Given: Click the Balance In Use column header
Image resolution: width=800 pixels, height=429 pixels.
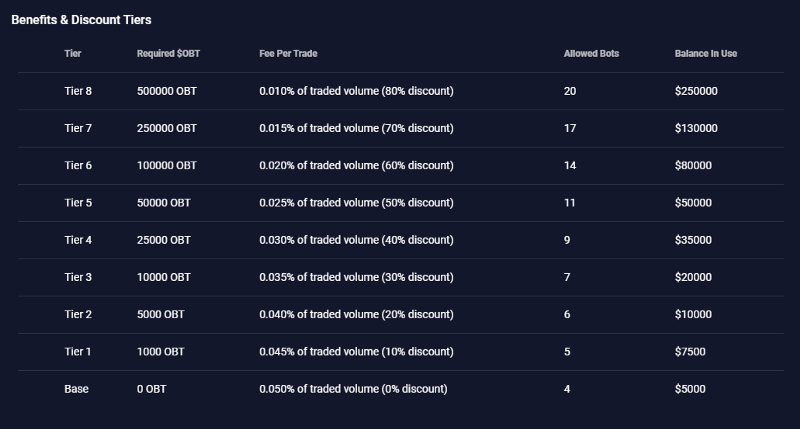Looking at the screenshot, I should [706, 53].
